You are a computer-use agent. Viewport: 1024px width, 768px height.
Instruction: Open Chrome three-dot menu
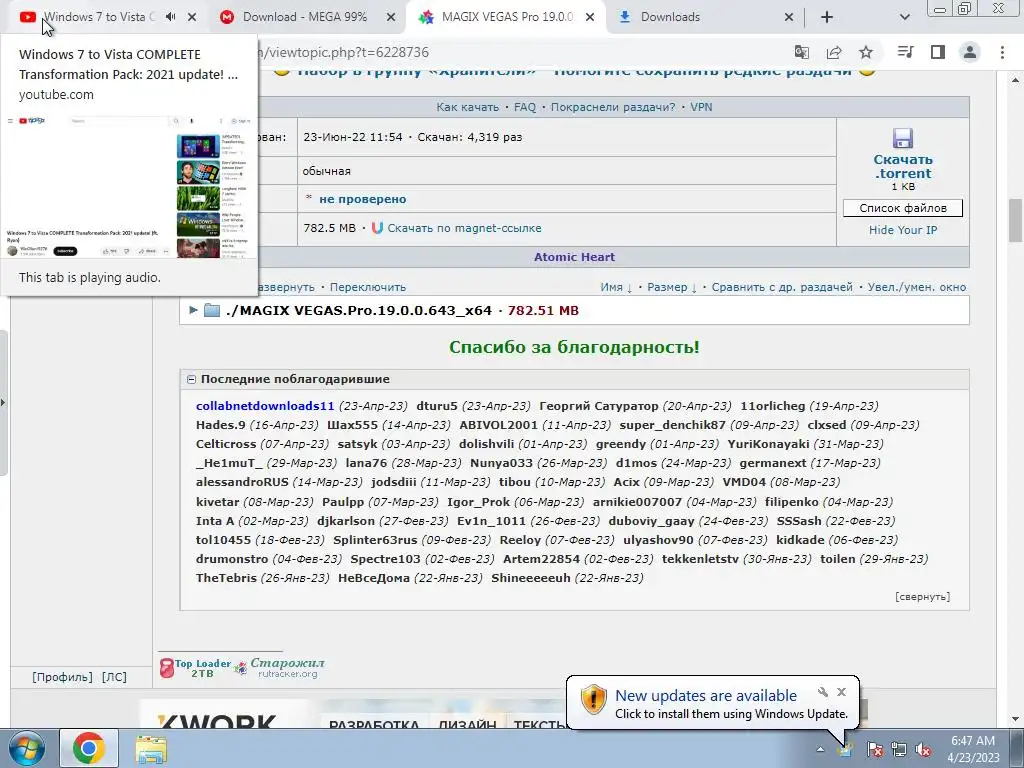[x=1002, y=52]
